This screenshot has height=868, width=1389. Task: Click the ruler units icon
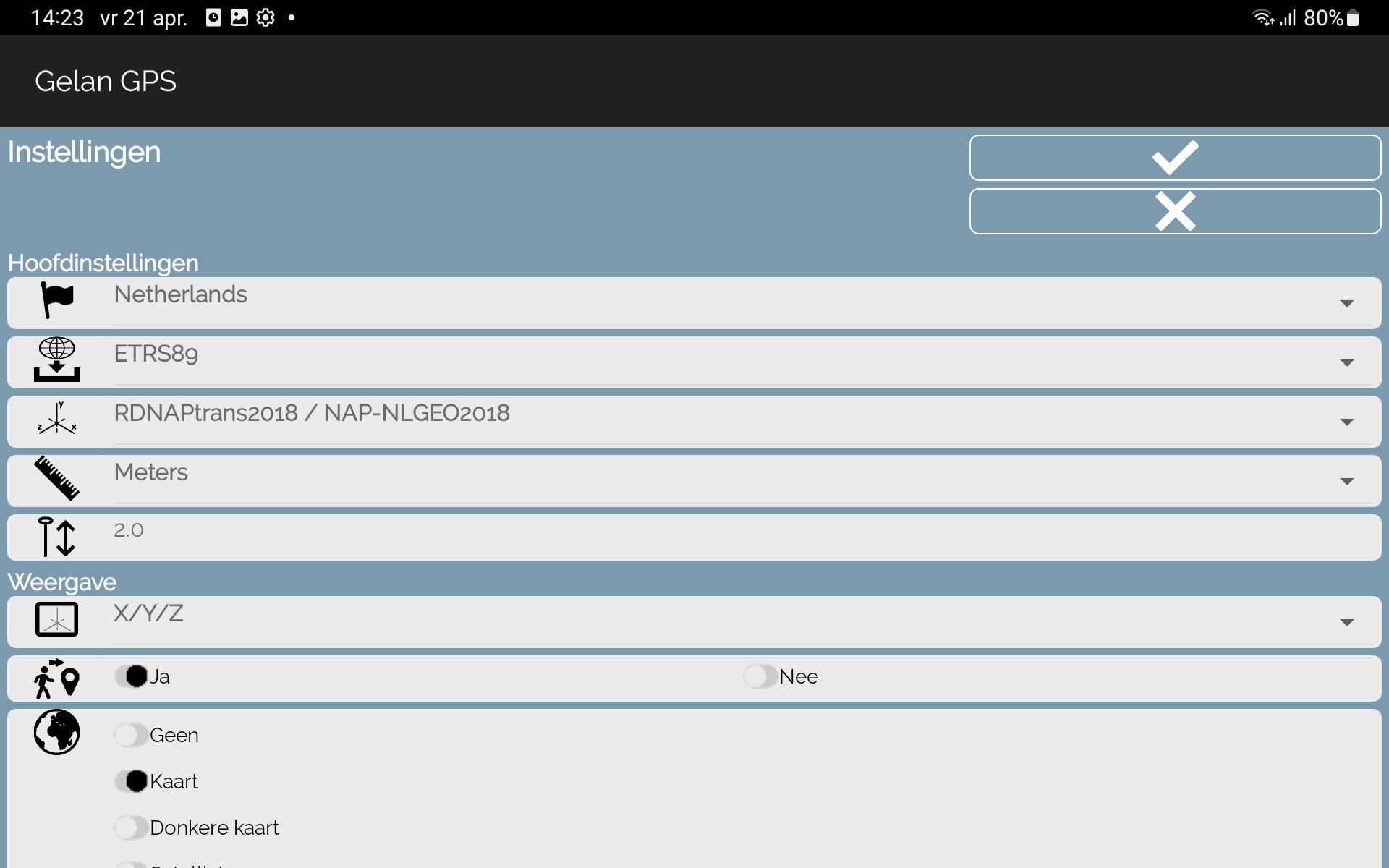(57, 478)
